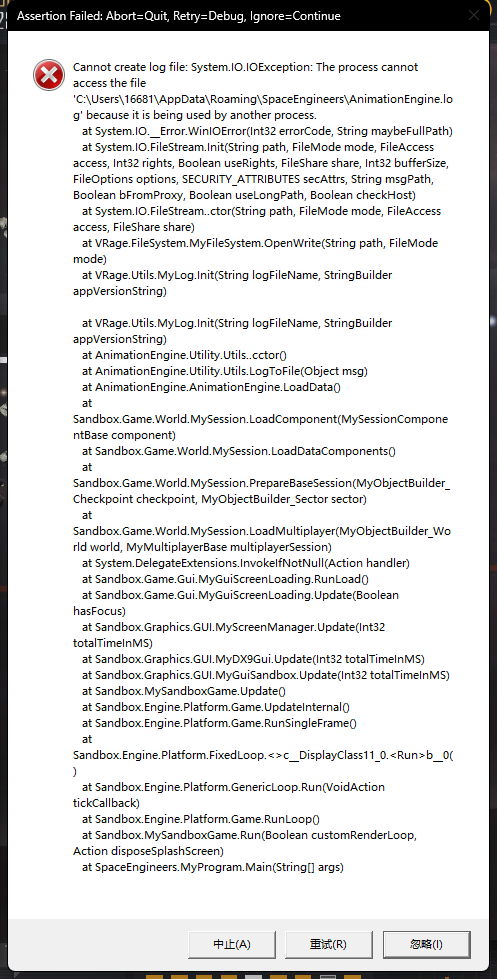Click the red error X icon

(x=49, y=77)
